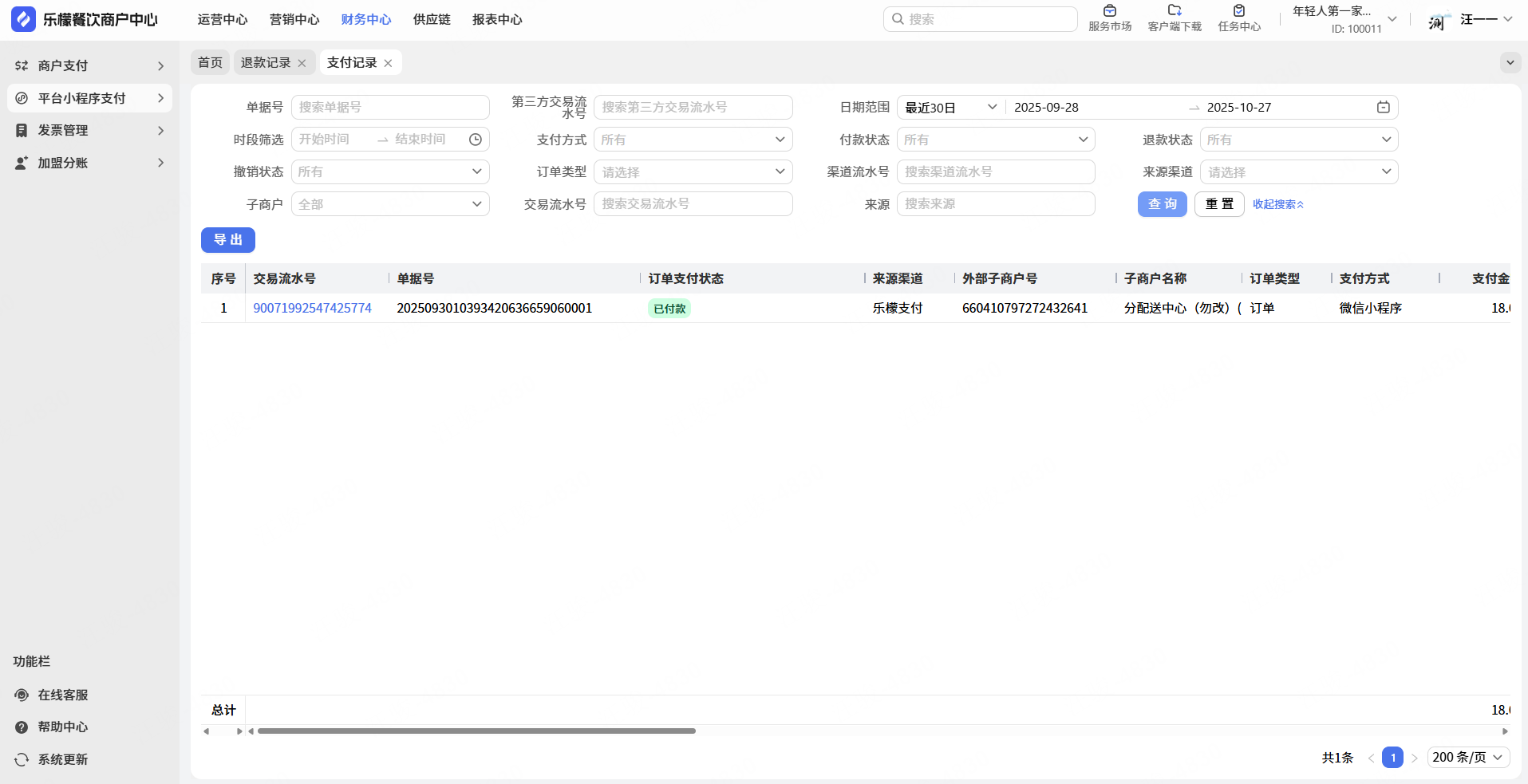Switch to 运营中心 top menu
The width and height of the screenshot is (1528, 784).
(223, 19)
